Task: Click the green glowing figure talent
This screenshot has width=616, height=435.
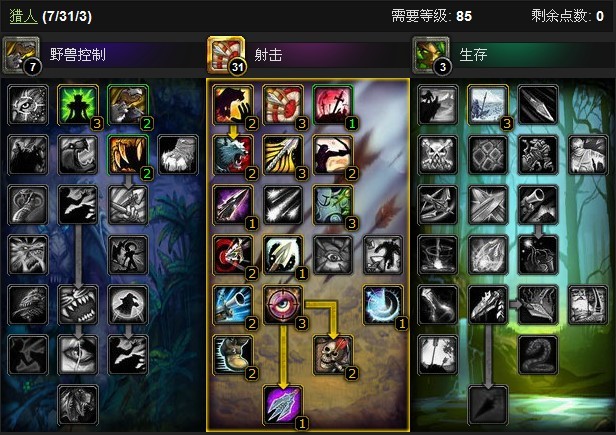Action: 78,105
